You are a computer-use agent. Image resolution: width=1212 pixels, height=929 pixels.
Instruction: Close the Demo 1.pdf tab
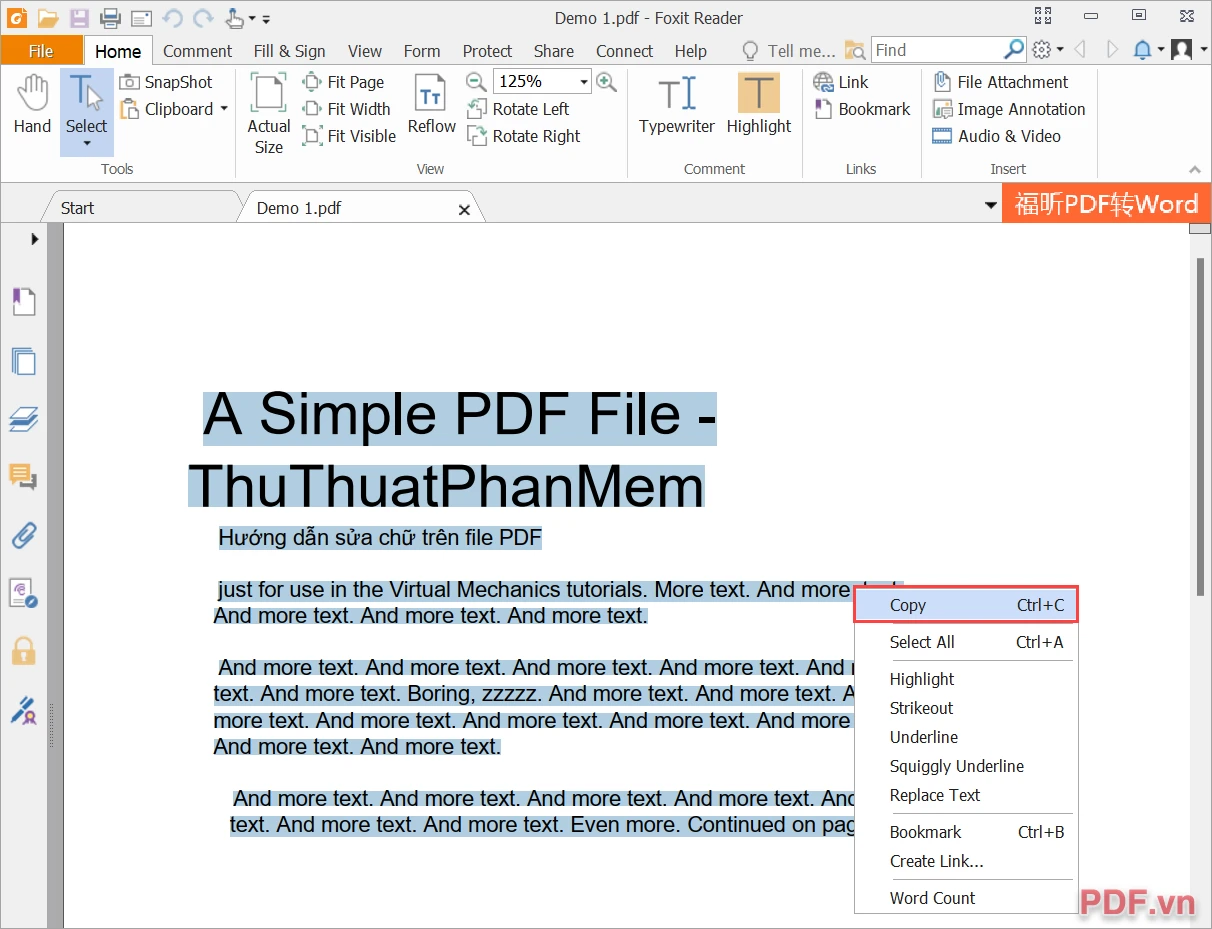464,209
